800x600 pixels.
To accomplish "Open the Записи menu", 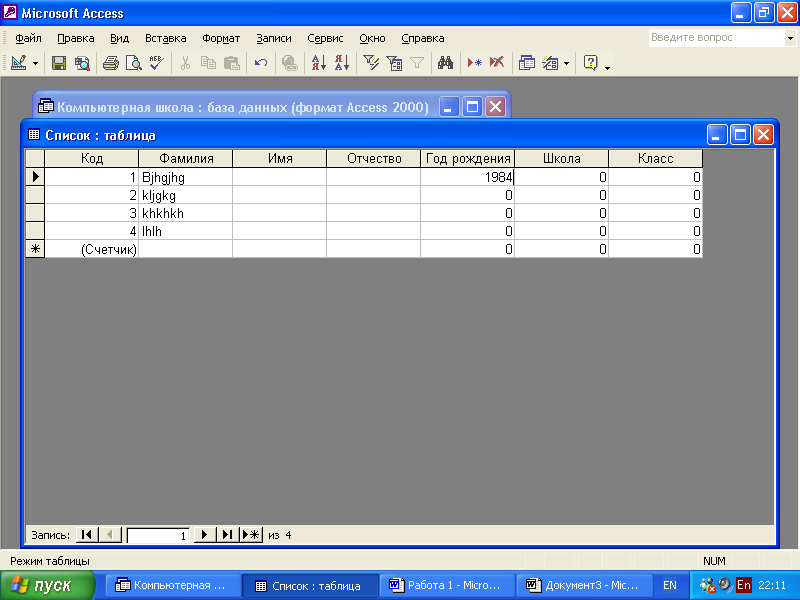I will 273,38.
